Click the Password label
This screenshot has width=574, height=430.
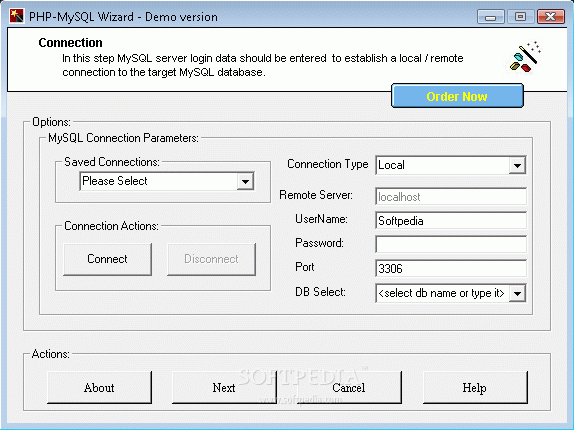(319, 243)
